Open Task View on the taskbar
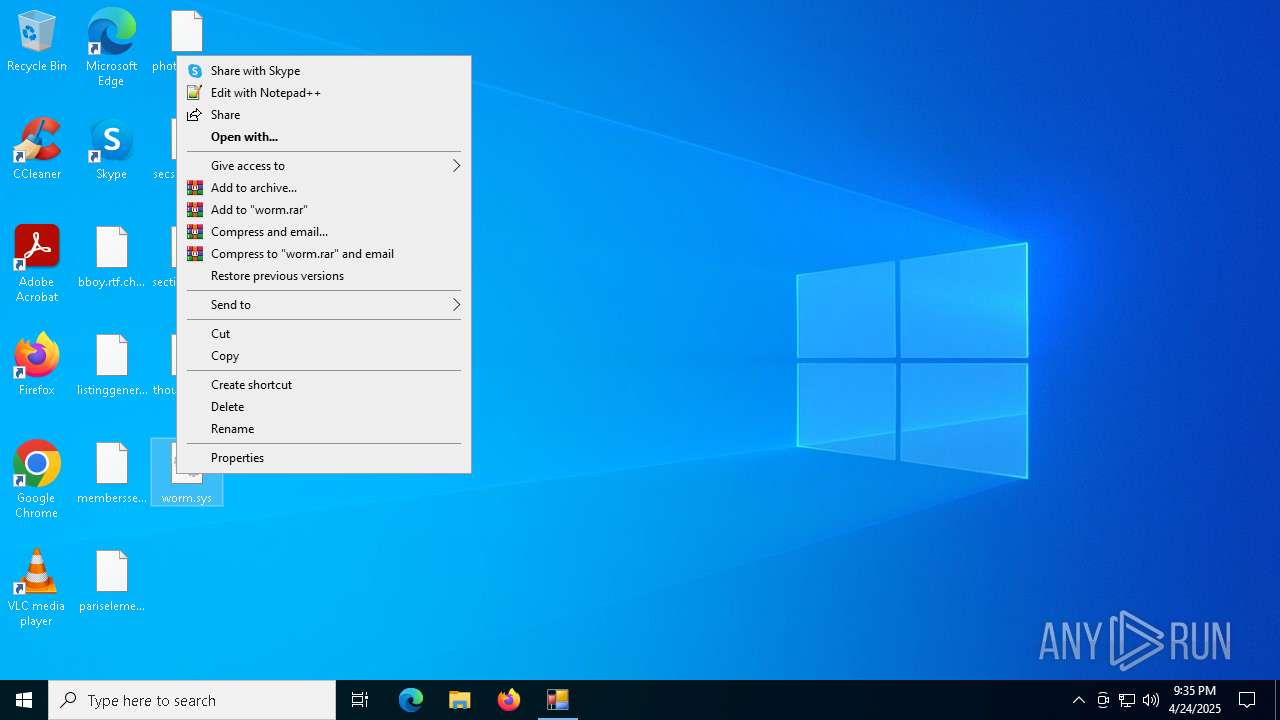Viewport: 1280px width, 720px height. coord(360,700)
